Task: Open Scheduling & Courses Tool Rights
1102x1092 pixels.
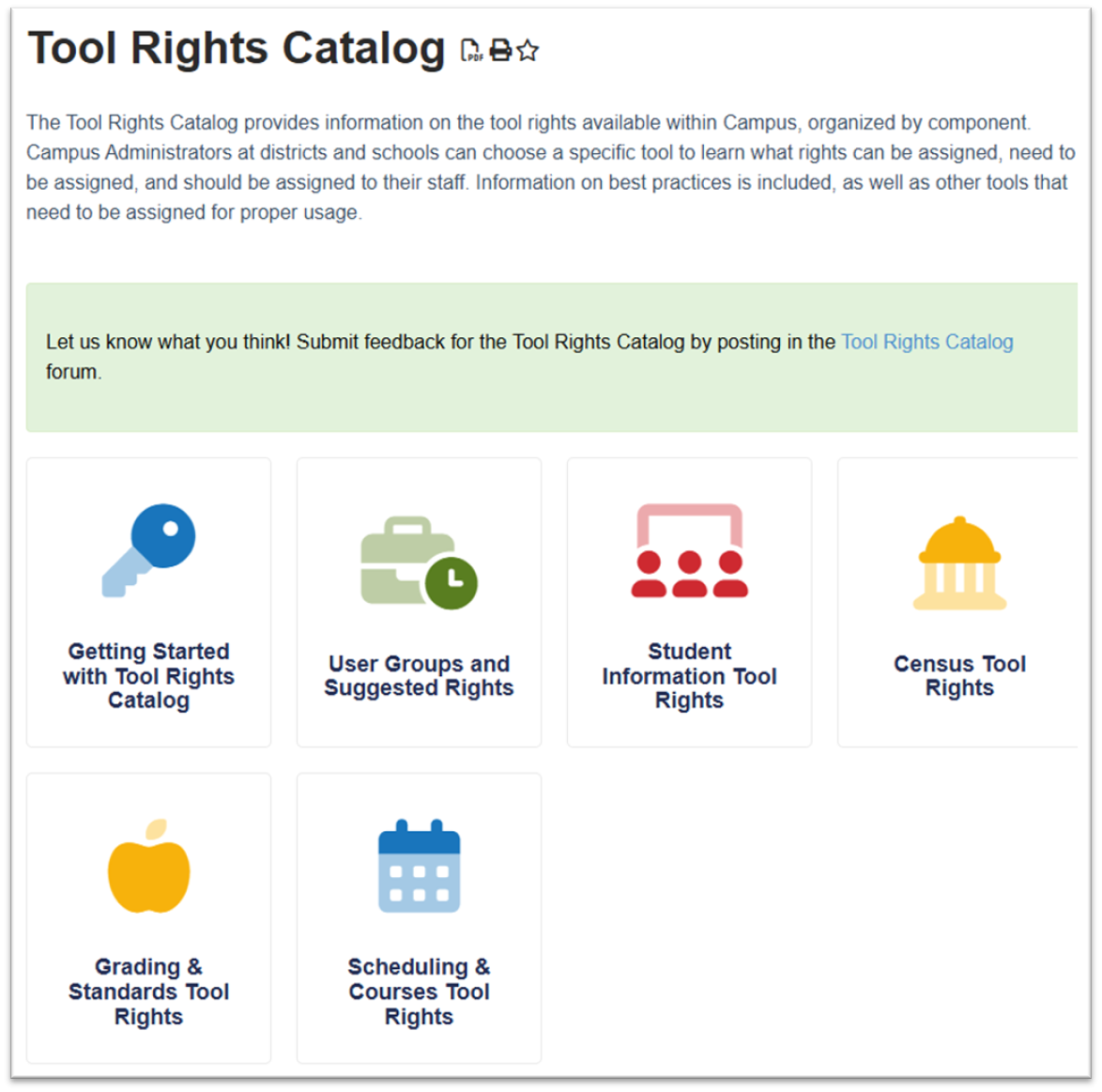Action: tap(419, 992)
